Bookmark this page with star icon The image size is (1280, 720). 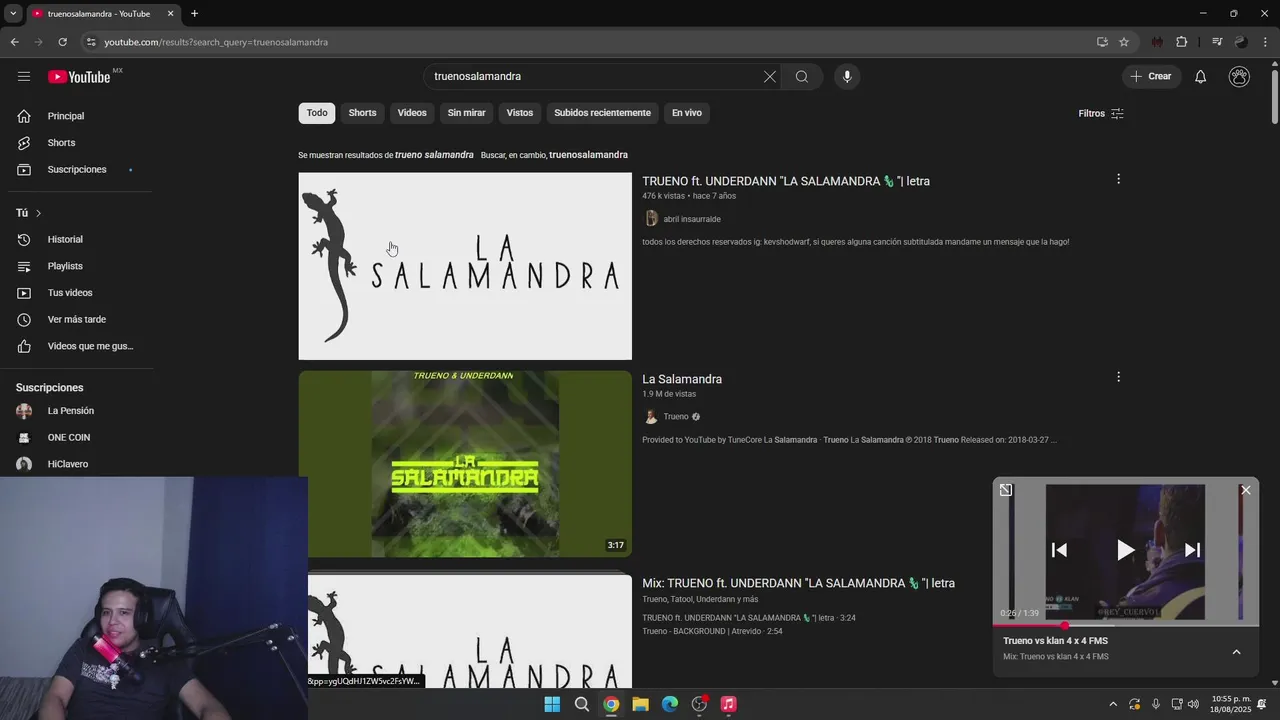pos(1124,42)
